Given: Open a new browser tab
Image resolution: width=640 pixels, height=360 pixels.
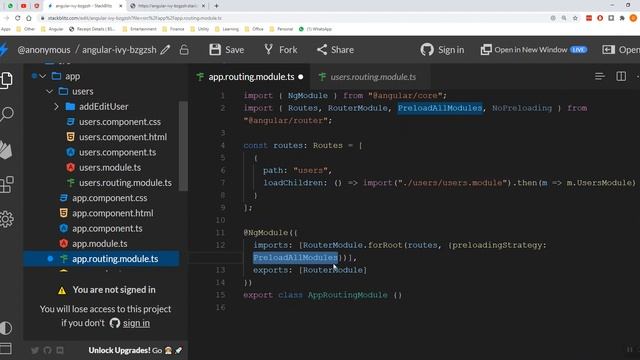Looking at the screenshot, I should pos(216,6).
